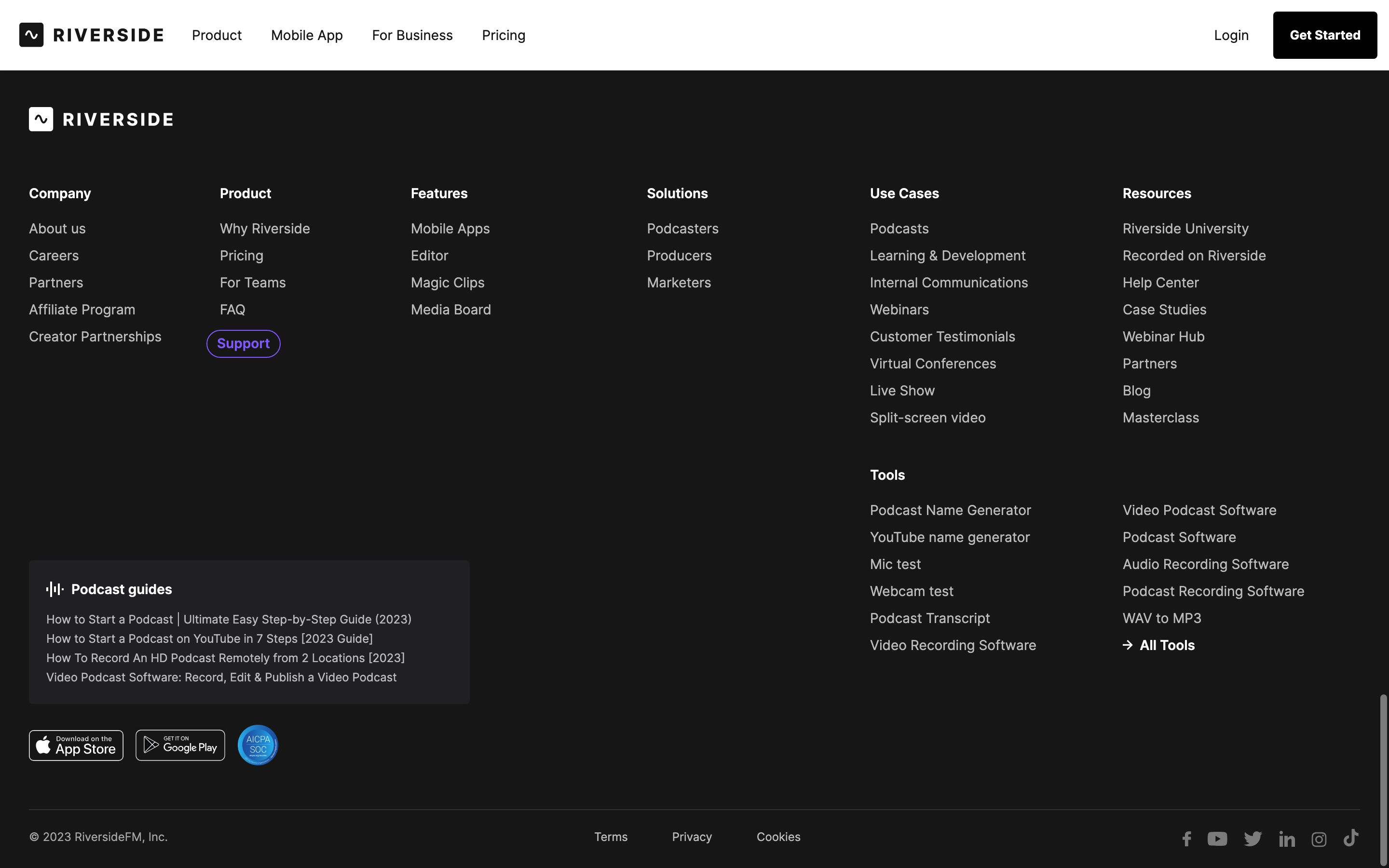Click the Riverside logo in the top navbar
1389x868 pixels.
pos(91,35)
